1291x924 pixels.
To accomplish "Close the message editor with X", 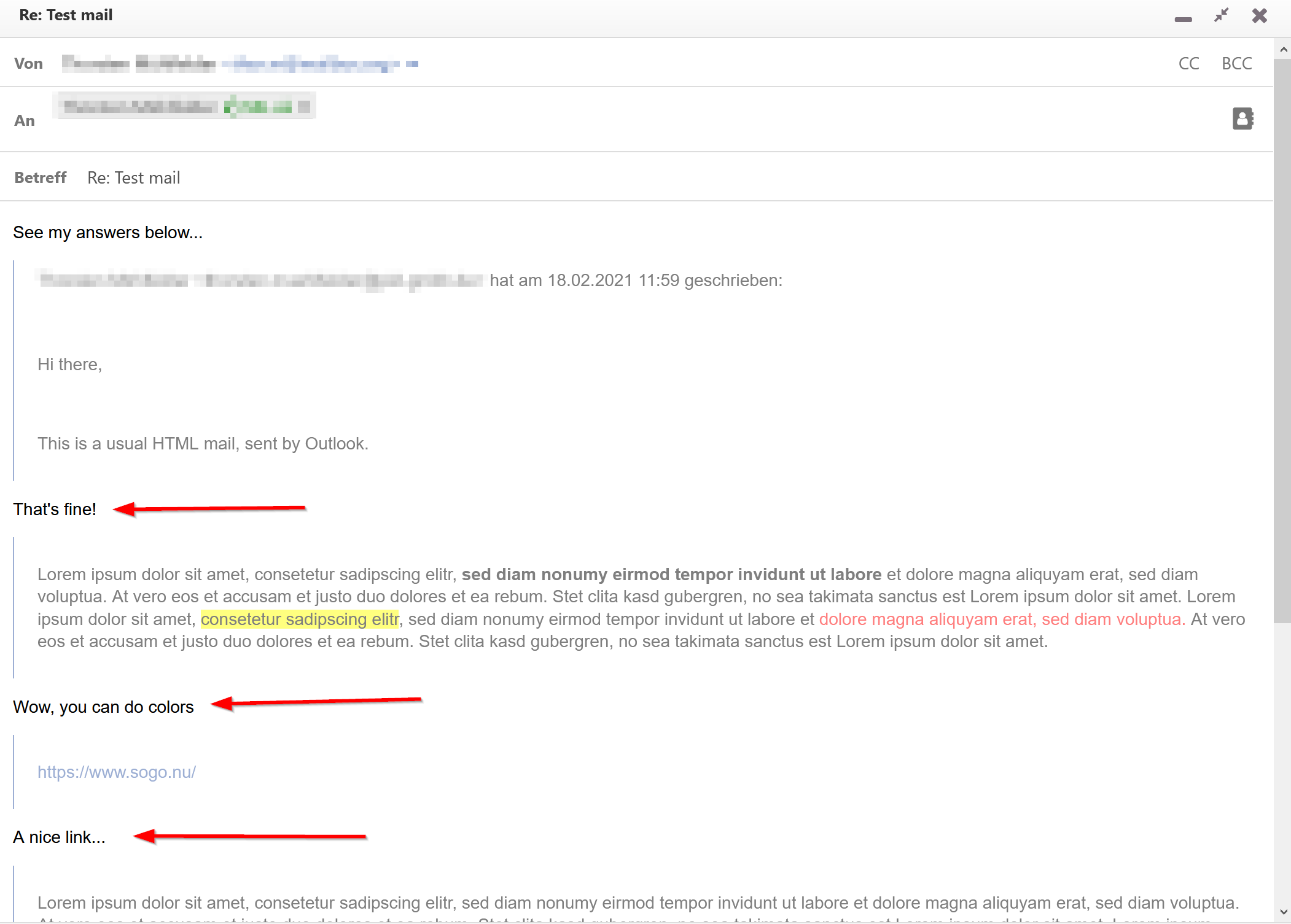I will [1259, 15].
